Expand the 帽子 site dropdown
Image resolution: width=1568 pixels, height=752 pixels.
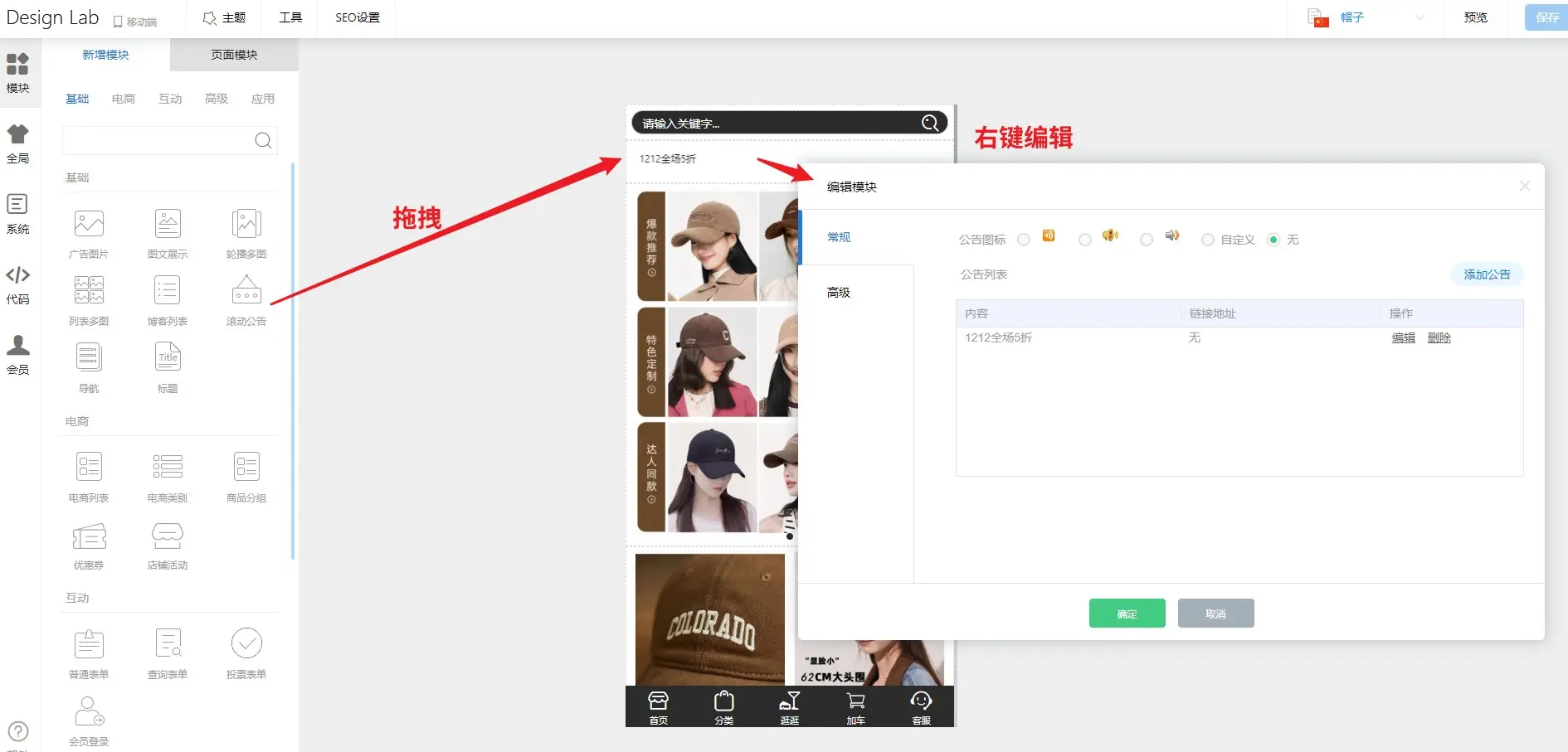tap(1419, 17)
